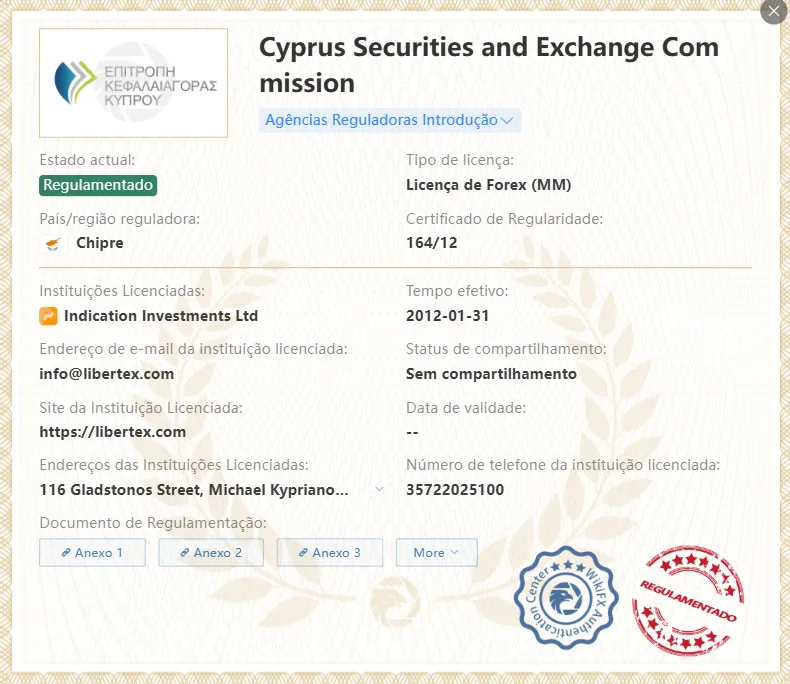Click the Regulamentado status badge

[98, 185]
